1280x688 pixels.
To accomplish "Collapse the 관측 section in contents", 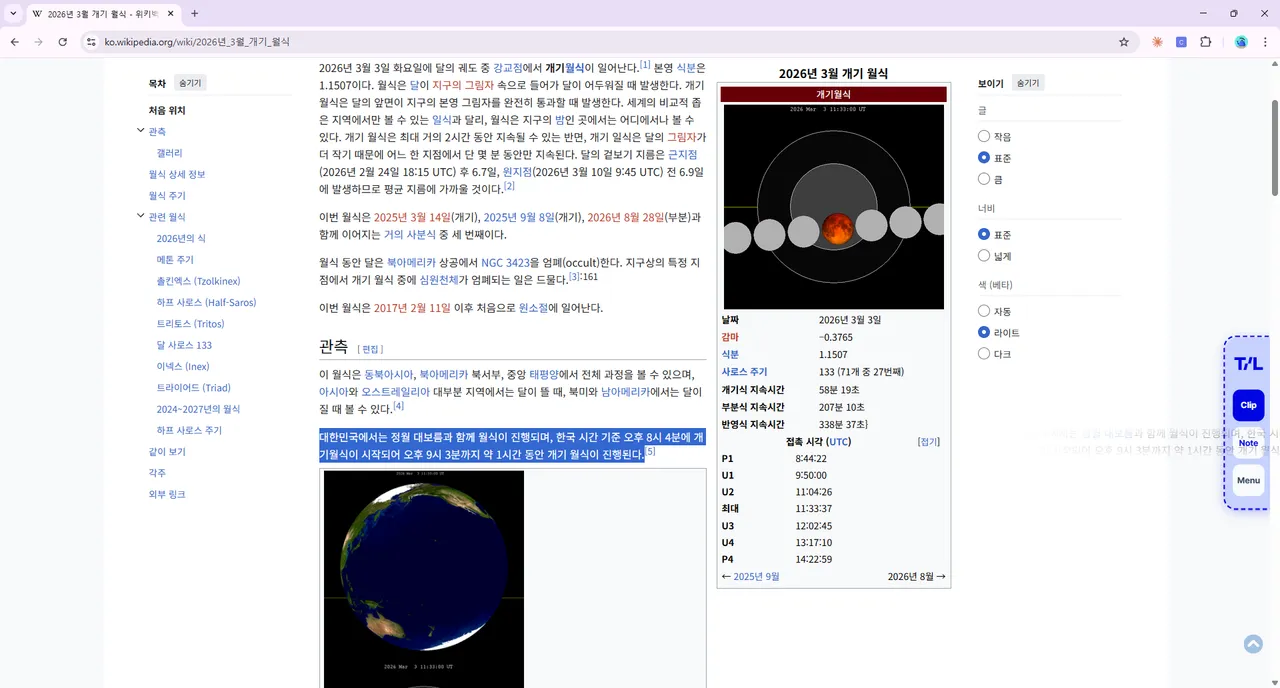I will click(x=141, y=131).
